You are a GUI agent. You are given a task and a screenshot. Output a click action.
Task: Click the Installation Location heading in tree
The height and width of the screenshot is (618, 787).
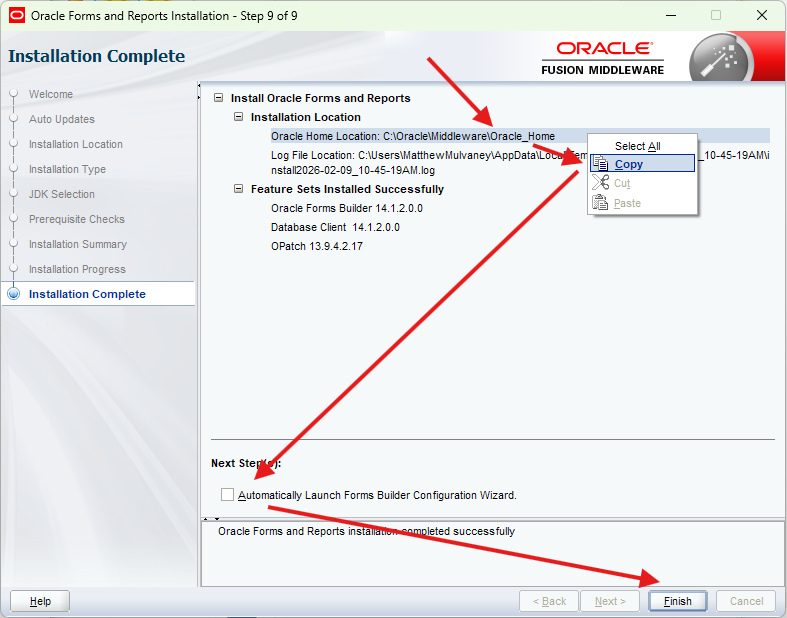[x=306, y=116]
